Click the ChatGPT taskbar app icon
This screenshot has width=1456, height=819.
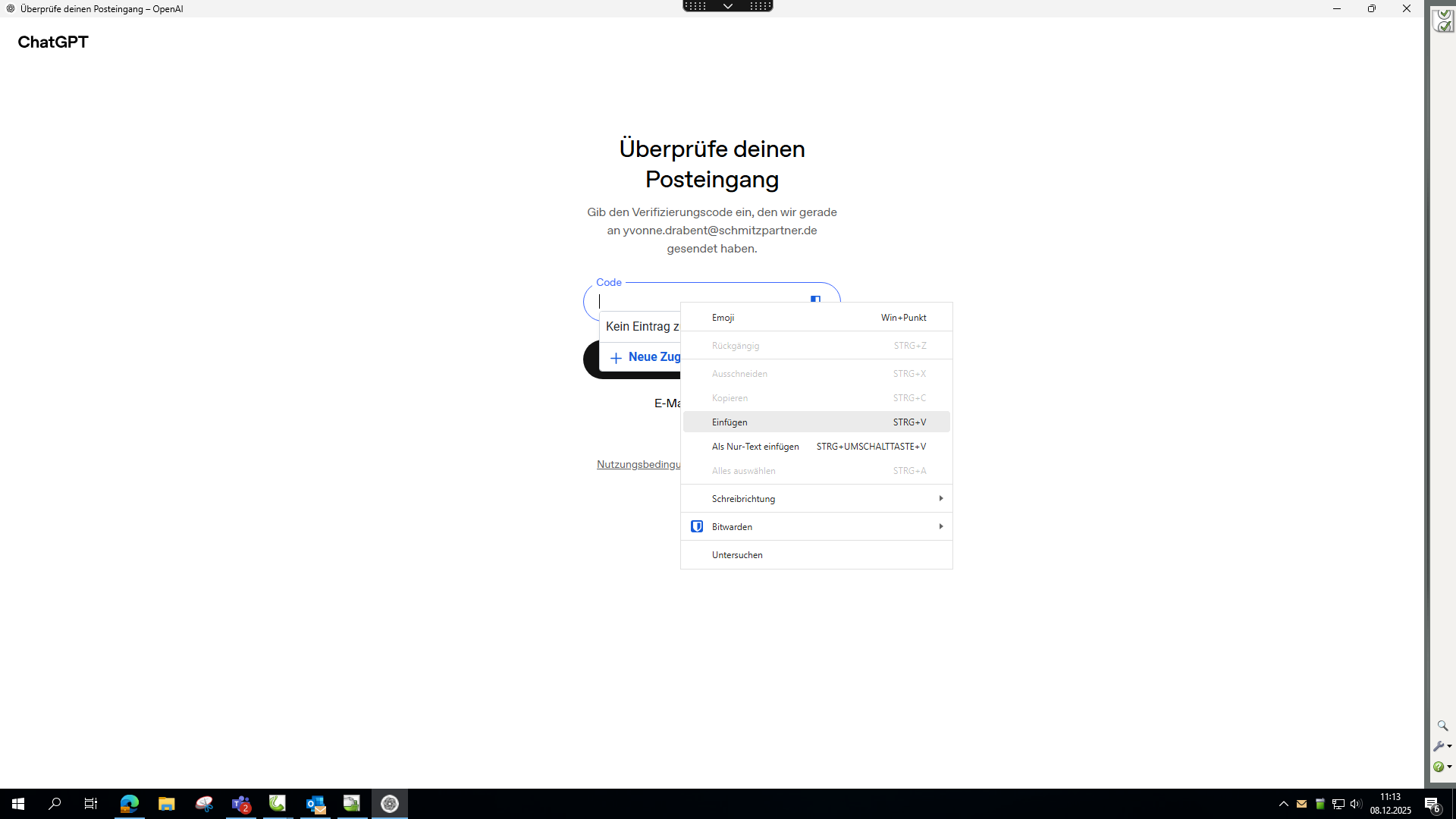pyautogui.click(x=390, y=804)
